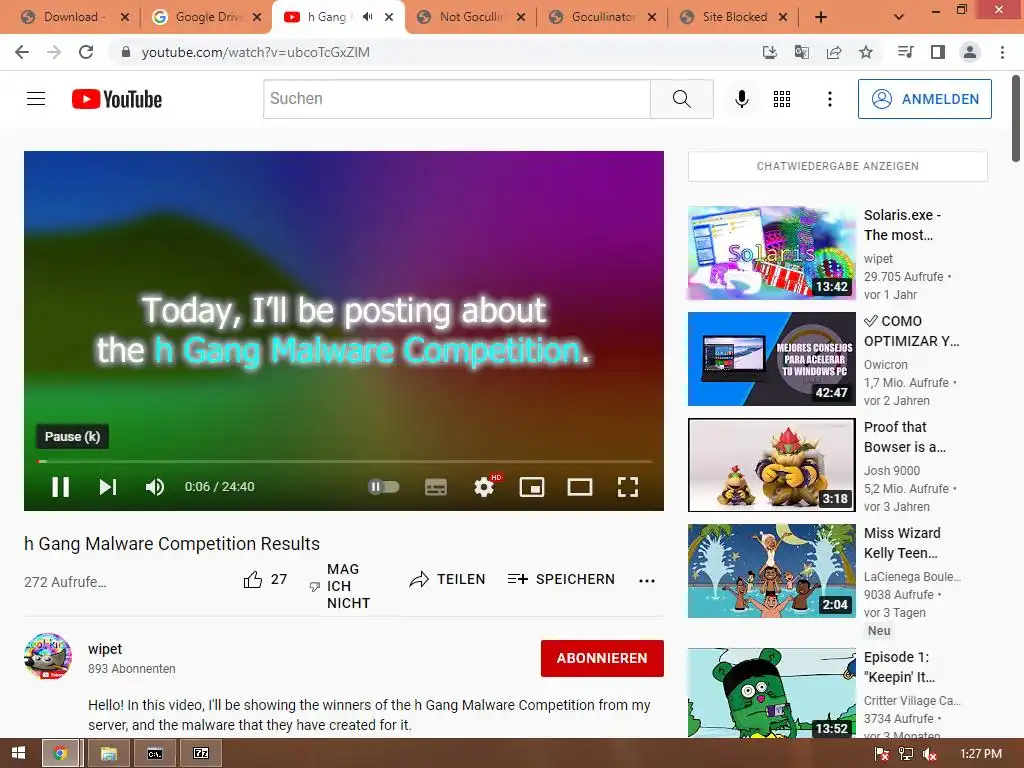Start voice search with microphone icon
1024x768 pixels.
click(x=741, y=99)
